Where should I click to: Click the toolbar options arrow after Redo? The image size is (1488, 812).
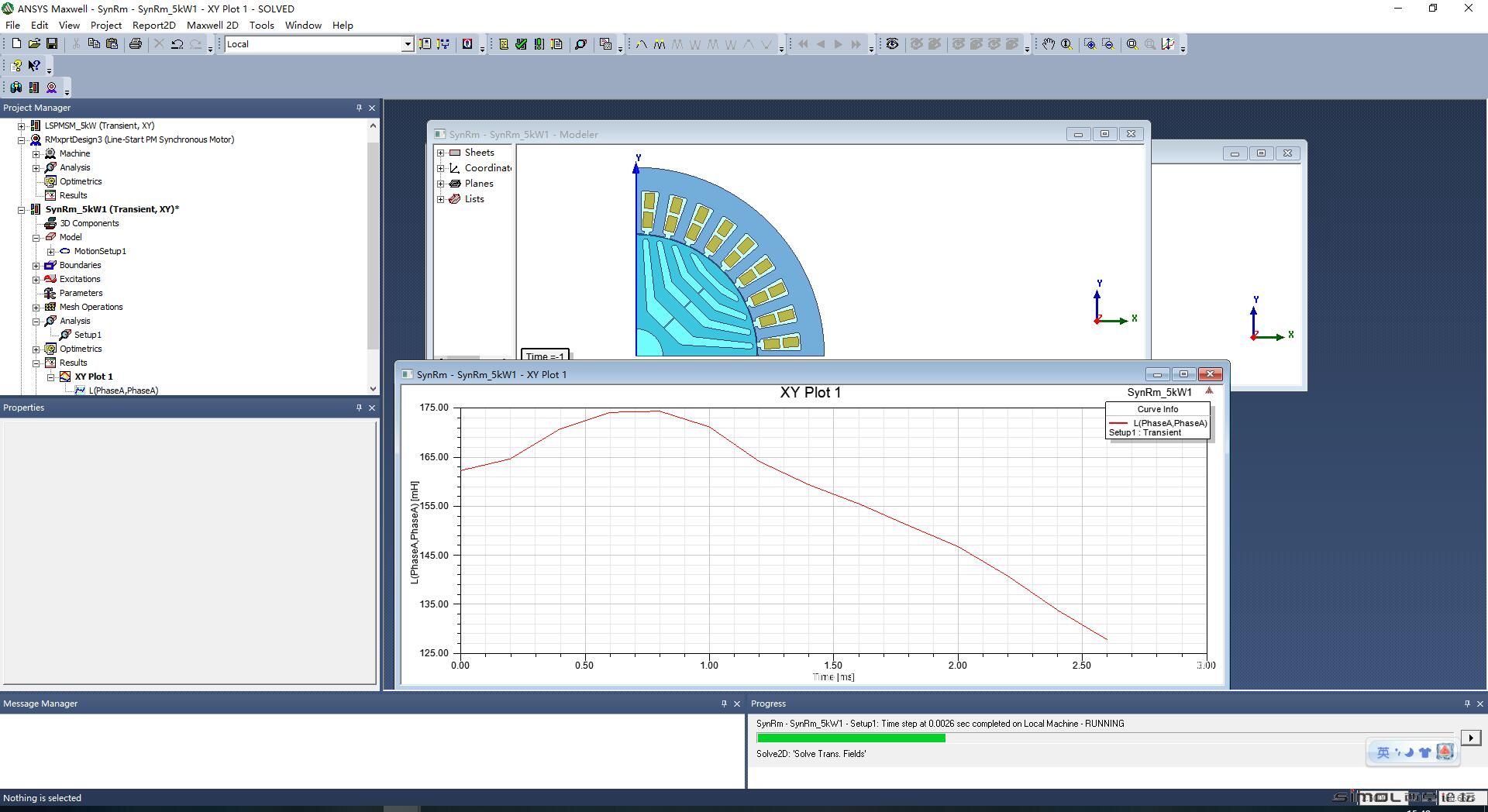click(210, 48)
